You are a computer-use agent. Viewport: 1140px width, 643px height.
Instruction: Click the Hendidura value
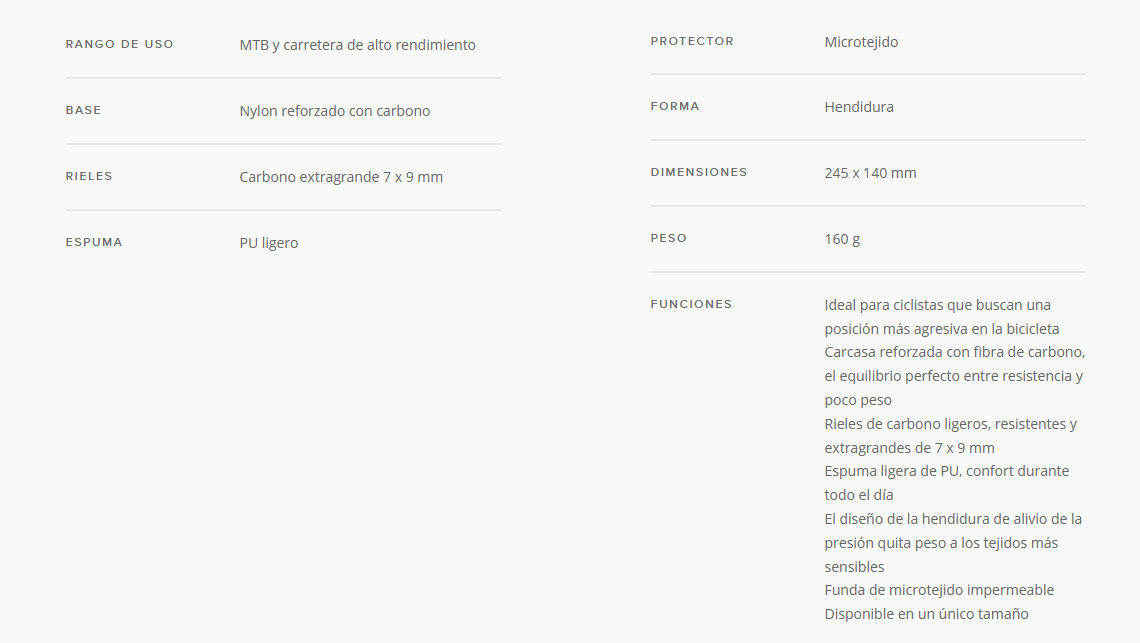pos(859,107)
